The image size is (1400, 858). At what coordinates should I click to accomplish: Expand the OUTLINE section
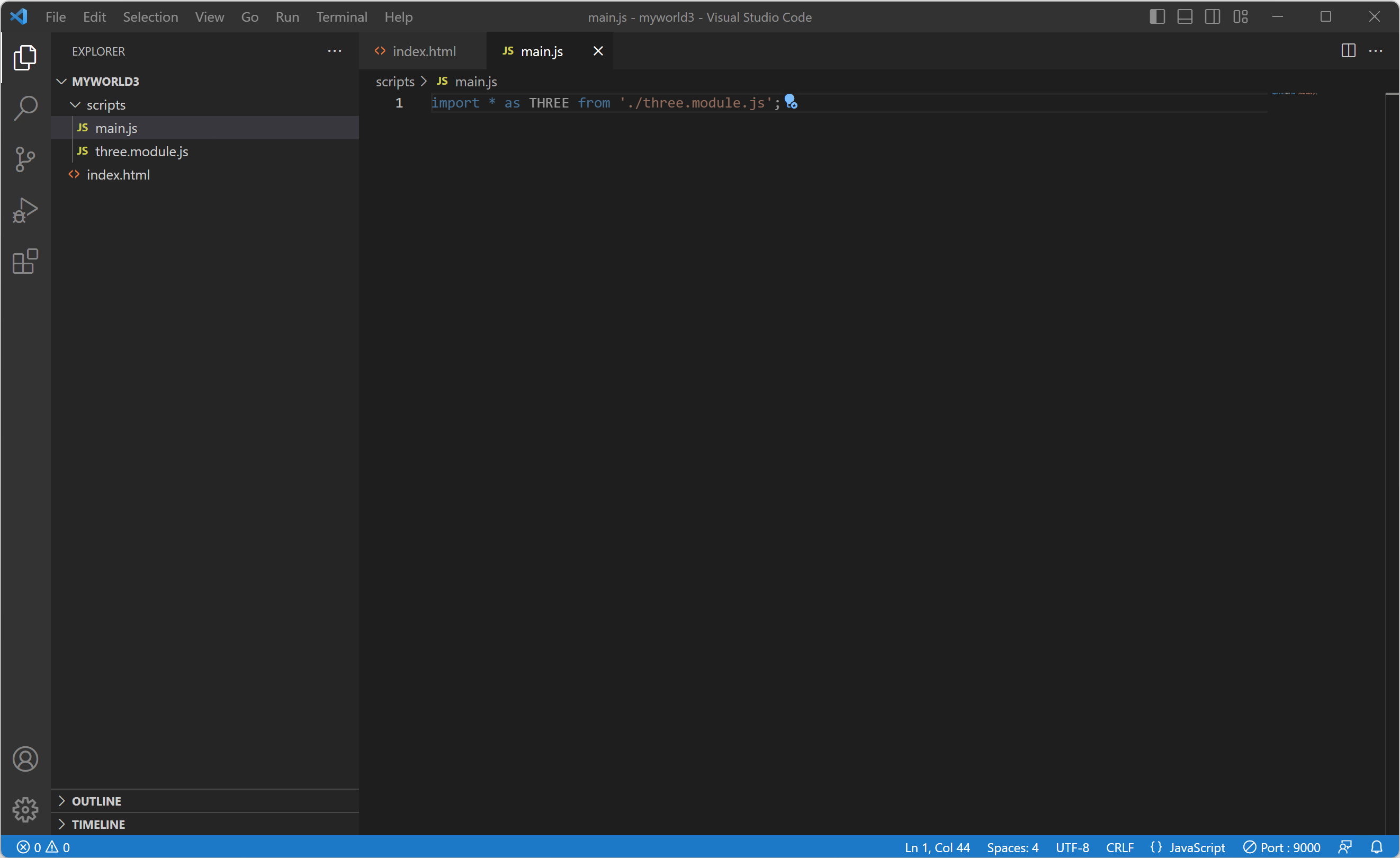pos(96,801)
